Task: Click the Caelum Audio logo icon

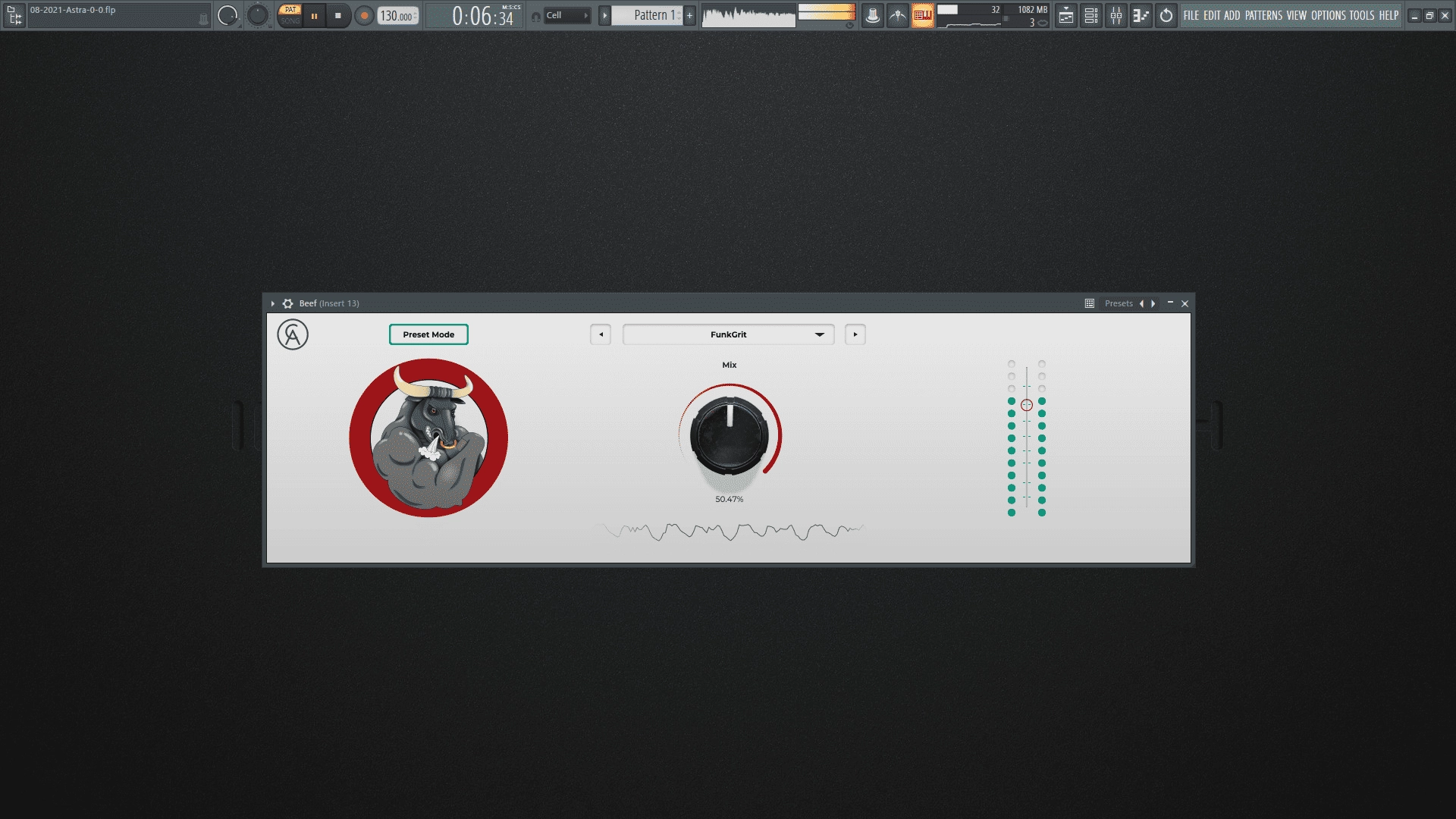Action: pos(293,334)
